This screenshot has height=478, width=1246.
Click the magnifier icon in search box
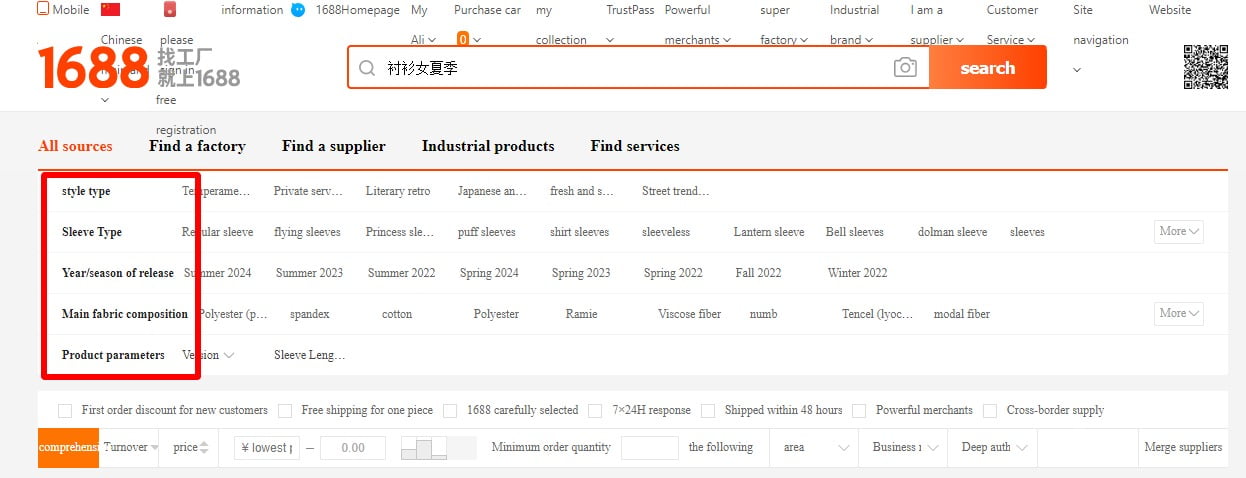367,68
